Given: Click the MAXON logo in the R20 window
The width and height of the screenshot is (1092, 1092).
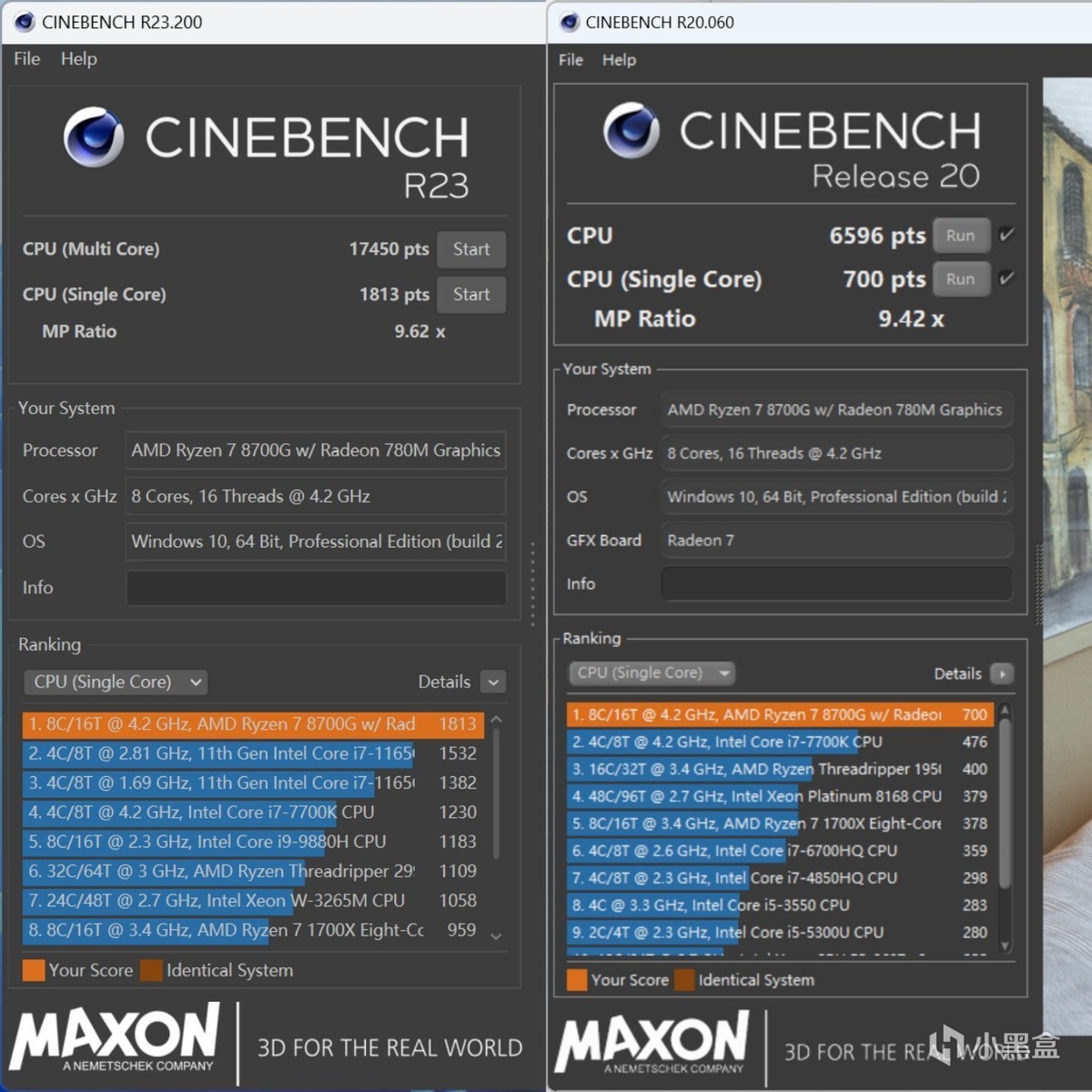Looking at the screenshot, I should tap(652, 1043).
